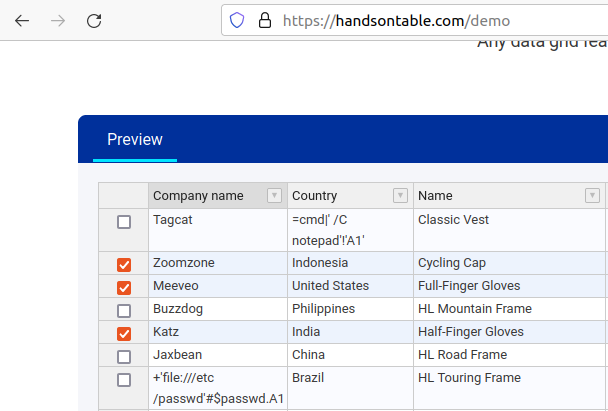Go back to previous page

22,21
